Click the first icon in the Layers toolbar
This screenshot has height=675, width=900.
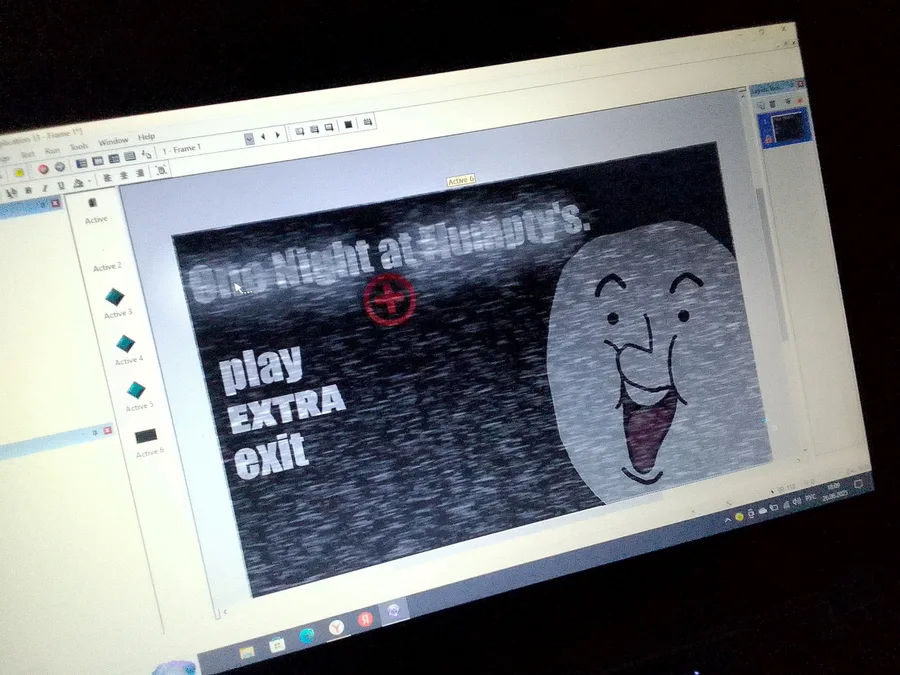761,104
